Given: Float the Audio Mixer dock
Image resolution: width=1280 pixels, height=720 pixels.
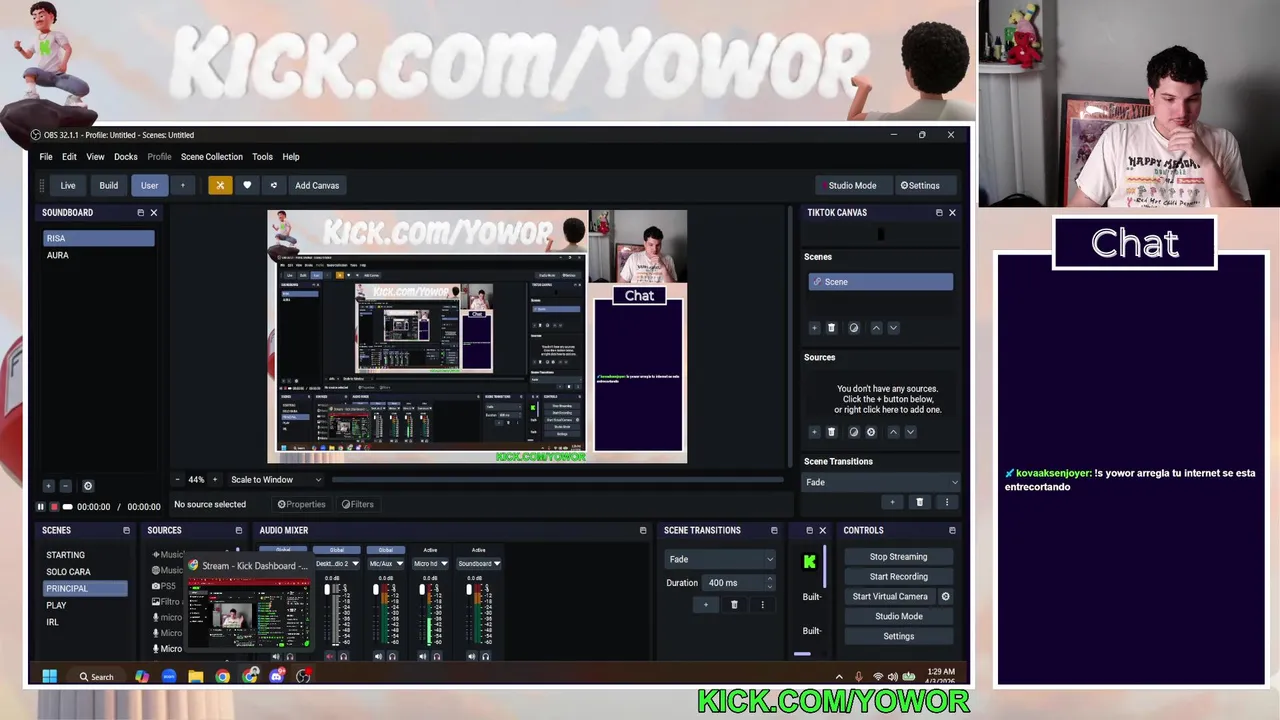Looking at the screenshot, I should [643, 531].
